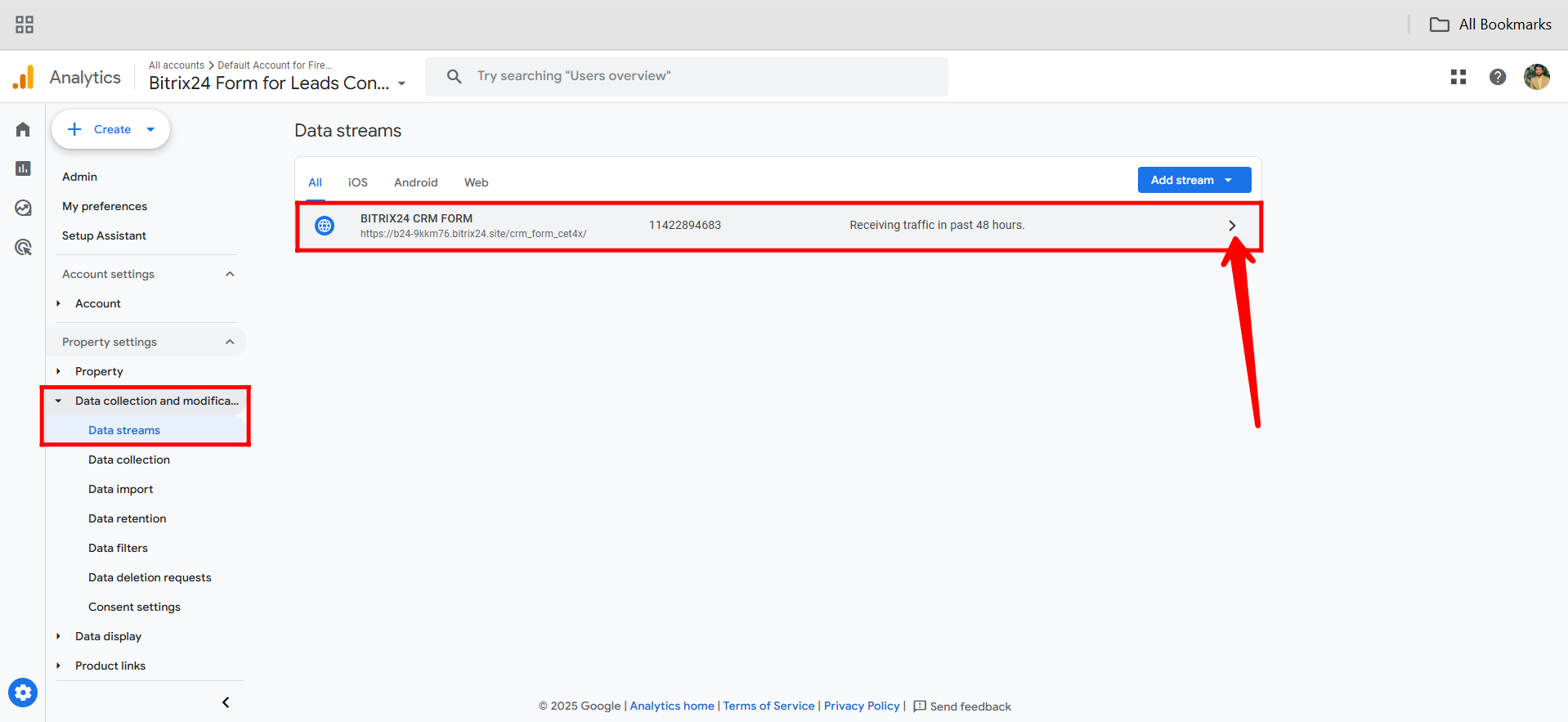Expand the Property tree item

(58, 371)
